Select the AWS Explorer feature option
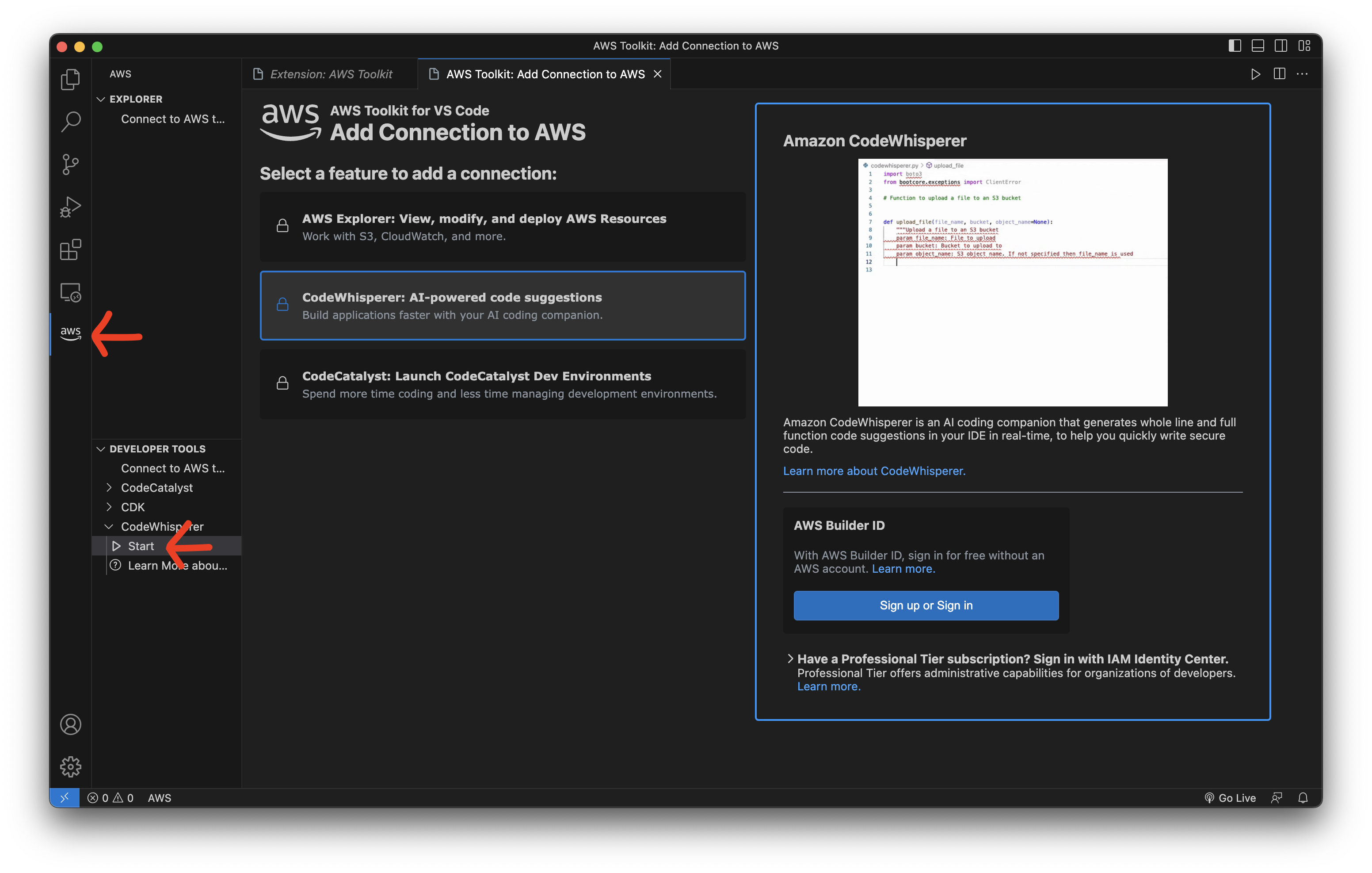The width and height of the screenshot is (1372, 873). click(503, 227)
